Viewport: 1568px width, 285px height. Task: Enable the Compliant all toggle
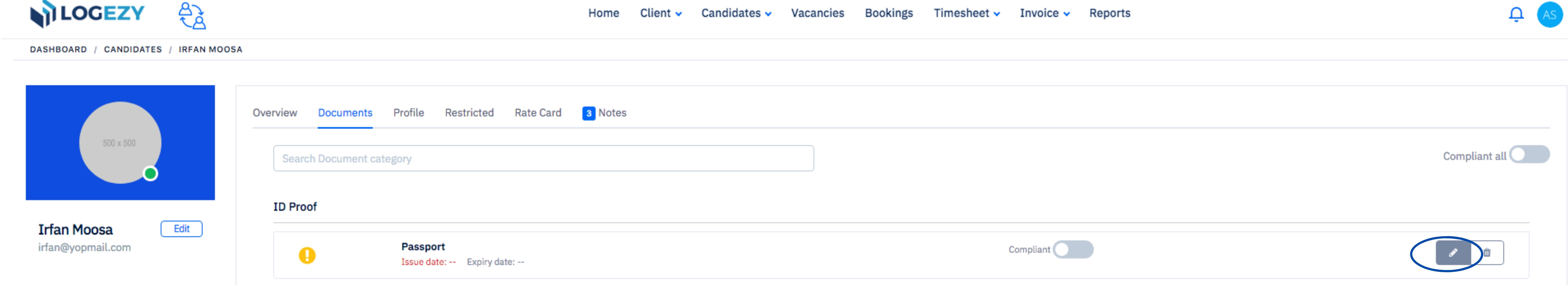pyautogui.click(x=1529, y=154)
